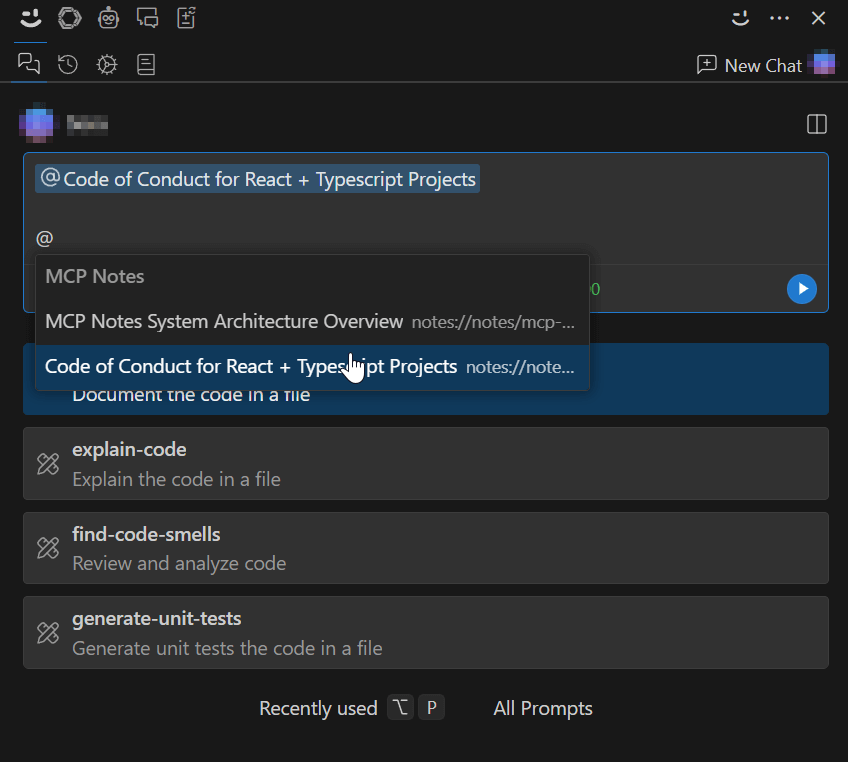Click the hexagon icon in the top toolbar

coord(68,18)
